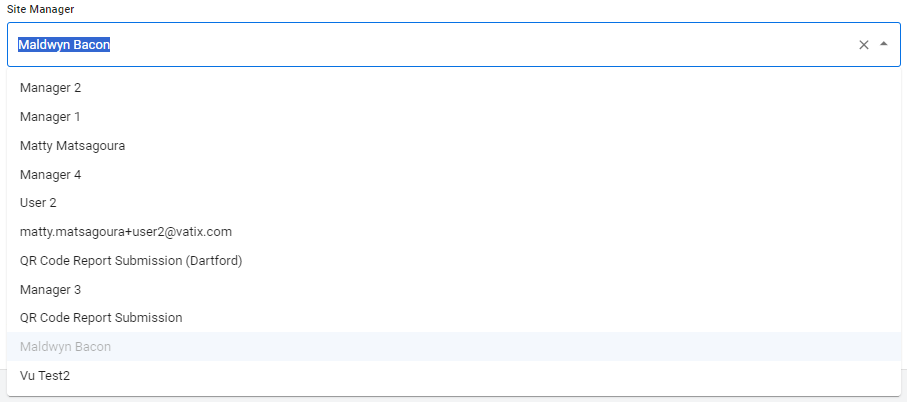The image size is (907, 402).
Task: Clear the selected Site Manager value
Action: tap(864, 45)
